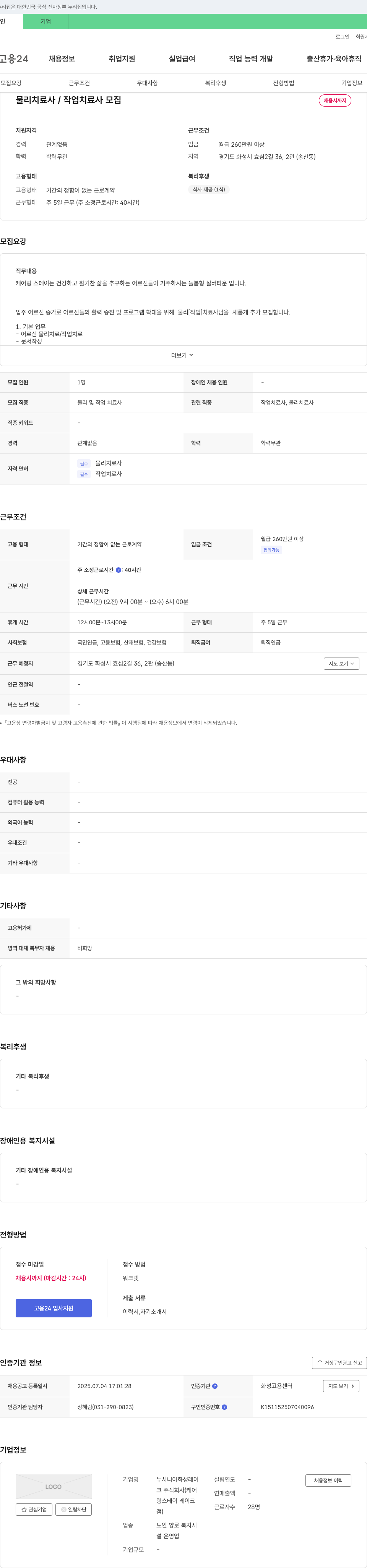Viewport: 367px width, 1568px height.
Task: Open help icon beside 주 소정근로시간
Action: pyautogui.click(x=119, y=570)
